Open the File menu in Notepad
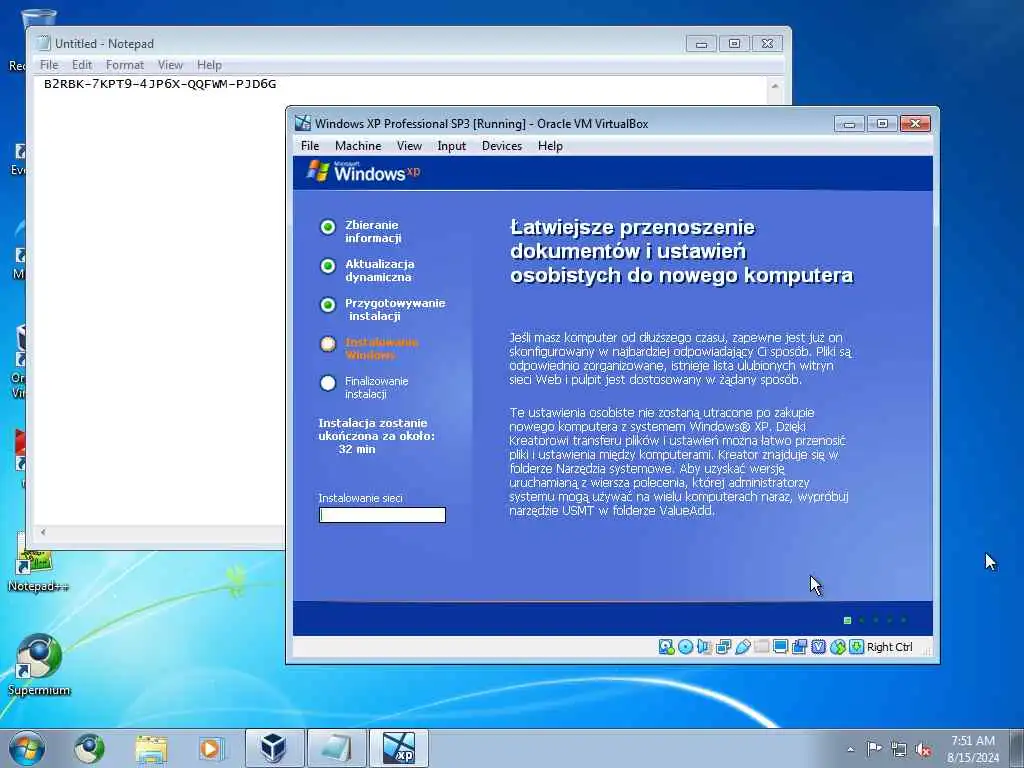Image resolution: width=1024 pixels, height=768 pixels. point(49,65)
